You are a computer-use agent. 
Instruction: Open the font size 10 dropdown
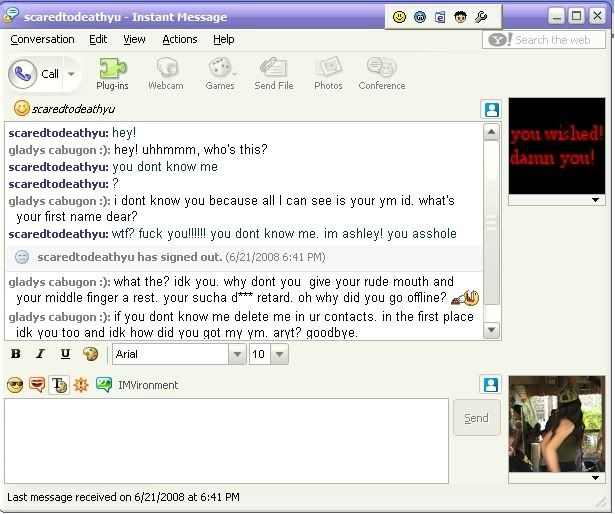[279, 354]
